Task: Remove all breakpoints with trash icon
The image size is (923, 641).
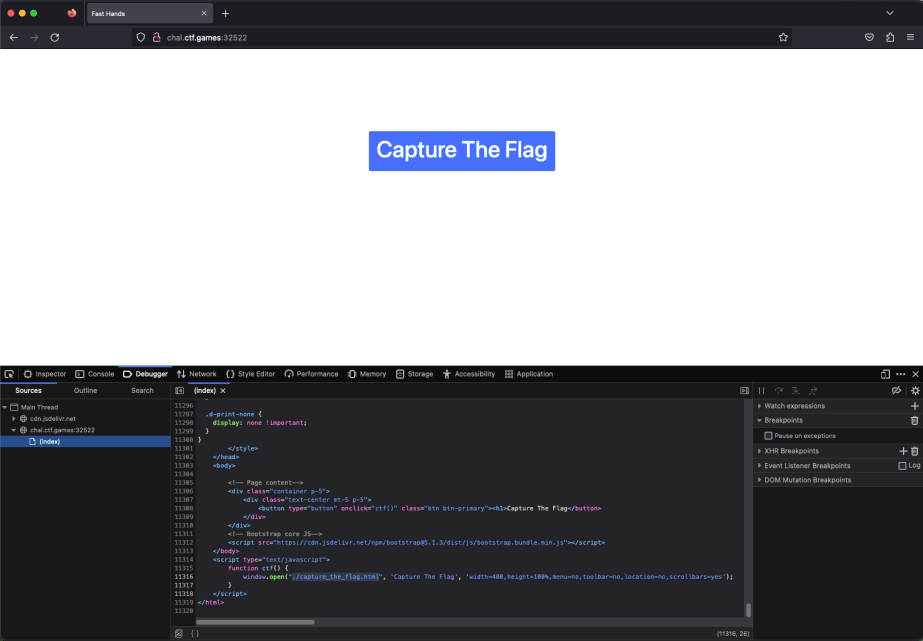Action: (915, 421)
